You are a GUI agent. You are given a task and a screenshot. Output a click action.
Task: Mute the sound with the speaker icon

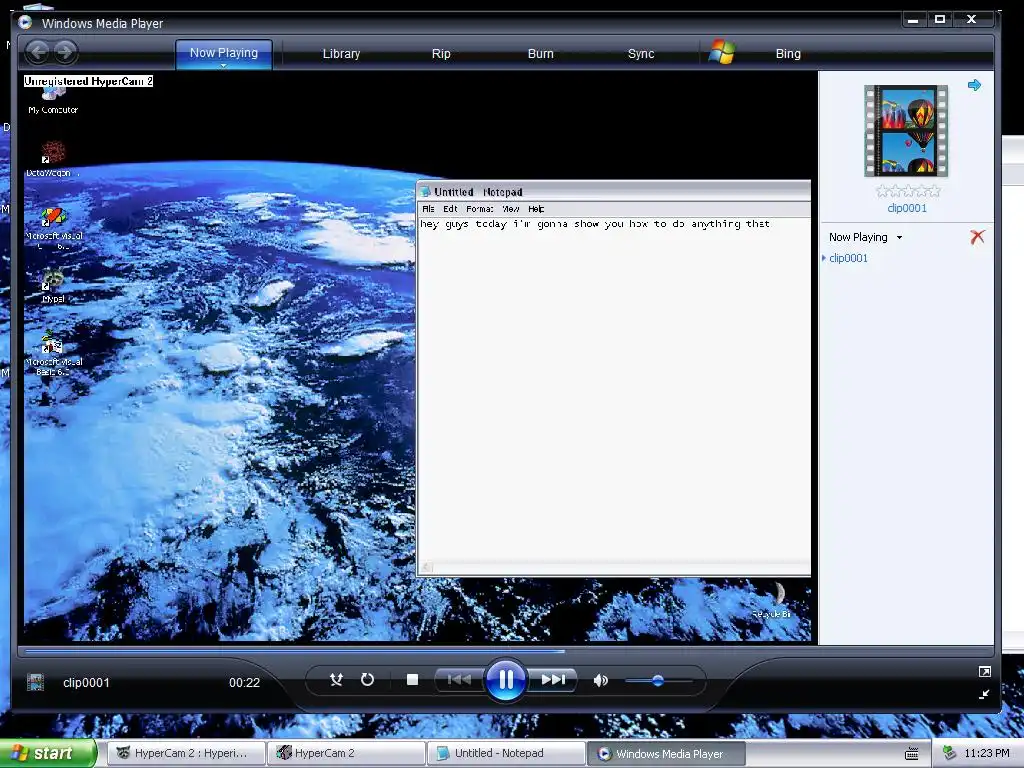[x=600, y=680]
